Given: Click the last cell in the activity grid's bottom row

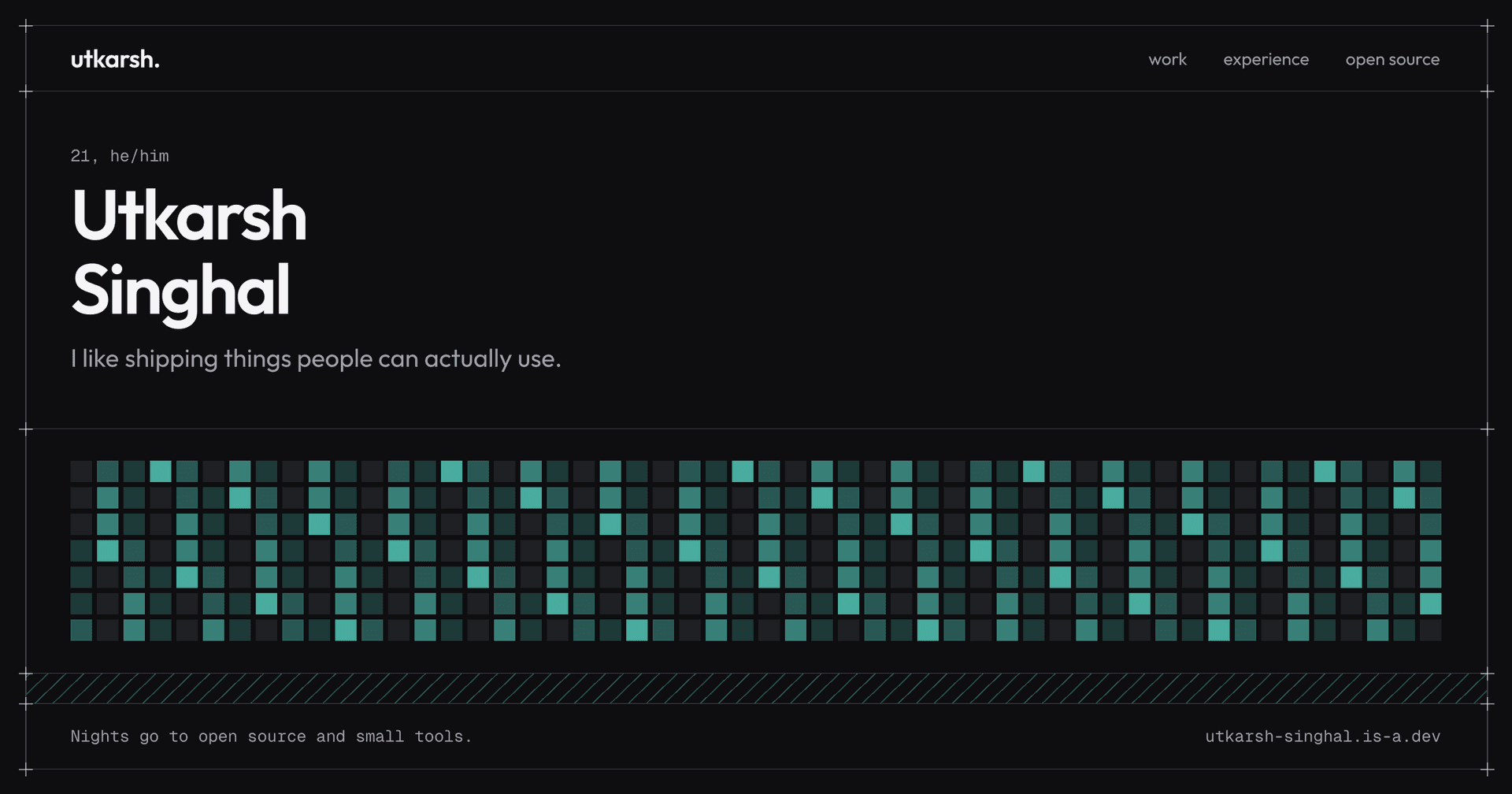Looking at the screenshot, I should coord(1430,630).
